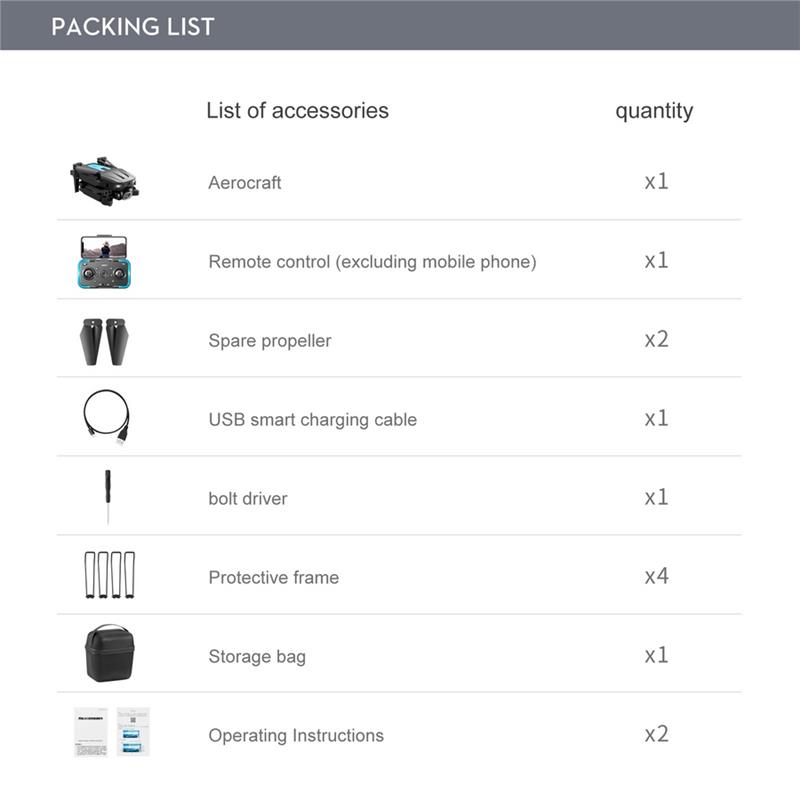Click the 'Storage bag' label
The height and width of the screenshot is (800, 800).
pyautogui.click(x=257, y=657)
